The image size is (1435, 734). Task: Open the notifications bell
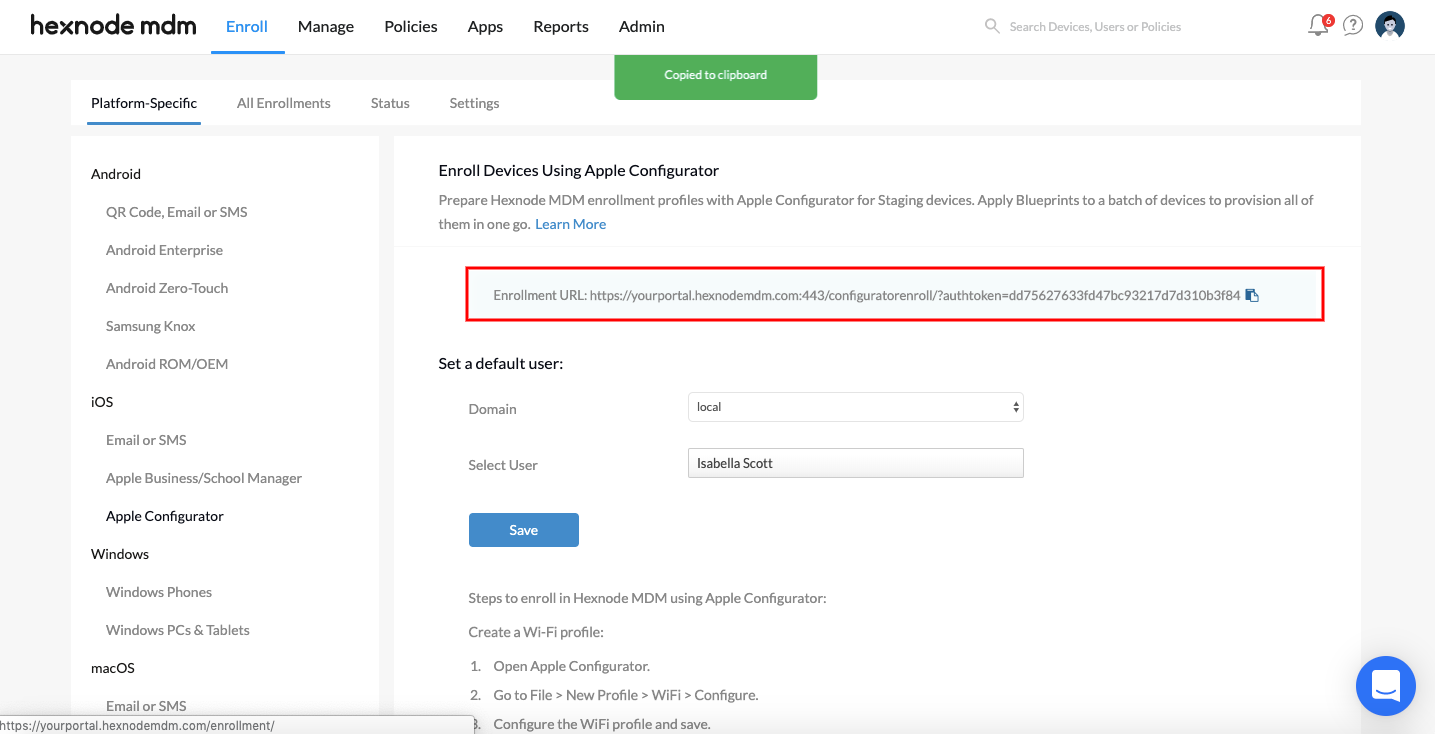[1319, 26]
